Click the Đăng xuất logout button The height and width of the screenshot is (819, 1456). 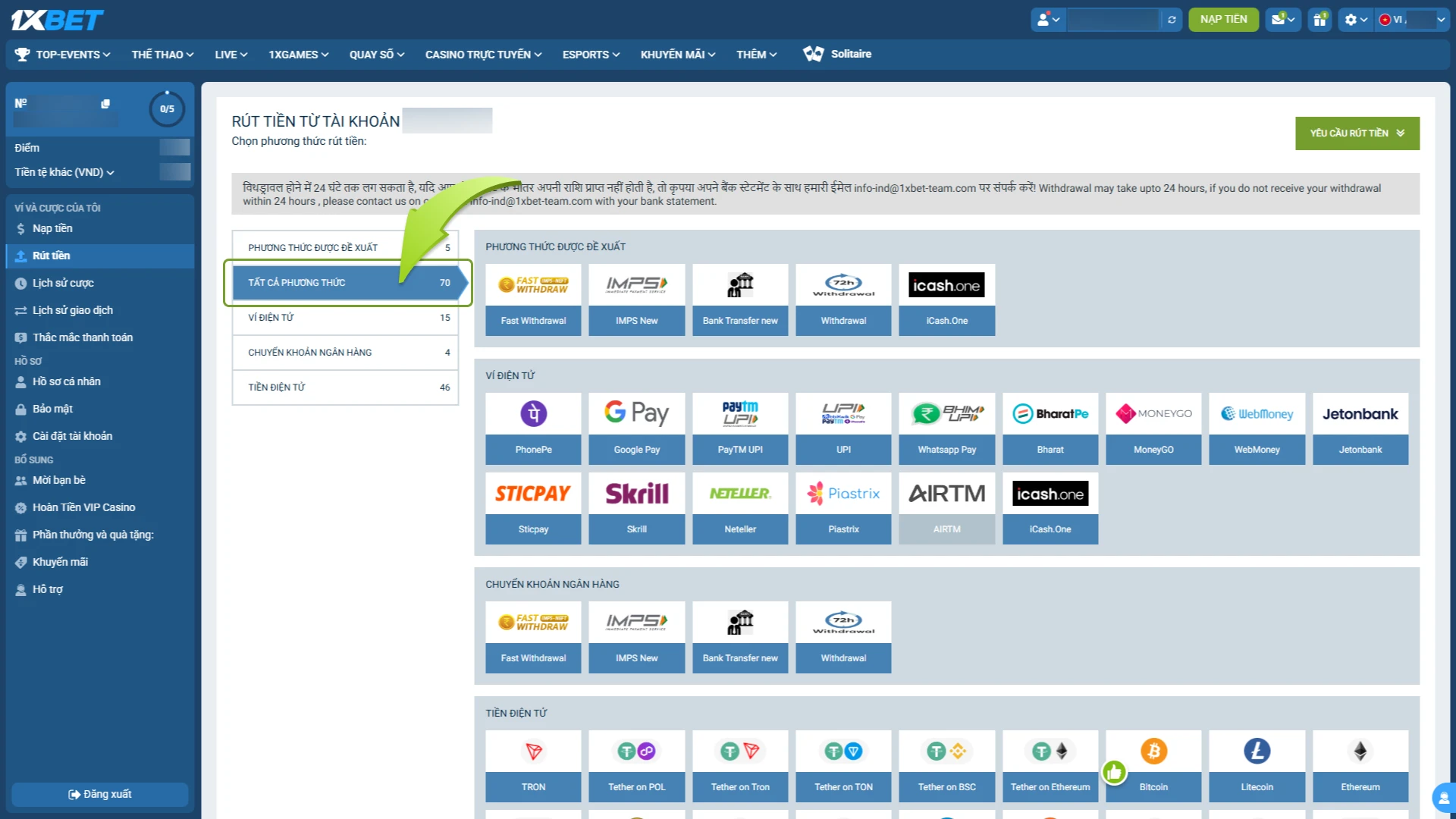[x=100, y=794]
